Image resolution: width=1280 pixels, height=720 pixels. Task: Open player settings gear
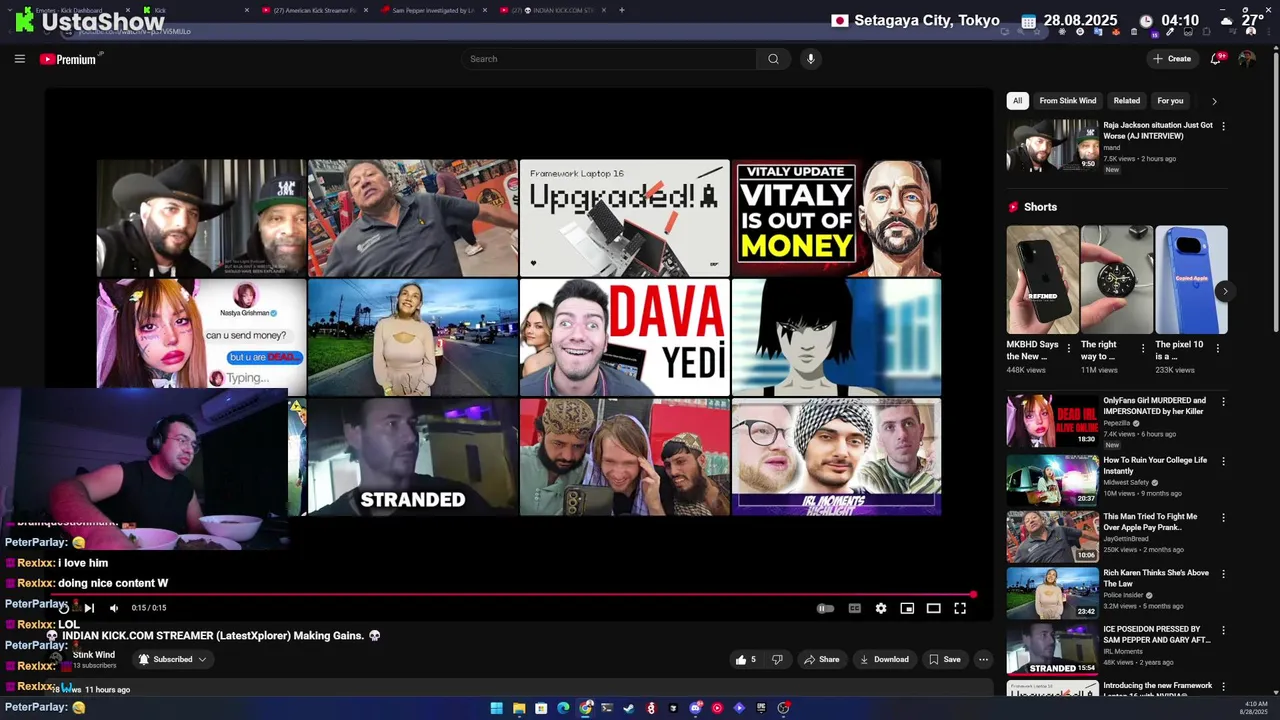(x=881, y=608)
